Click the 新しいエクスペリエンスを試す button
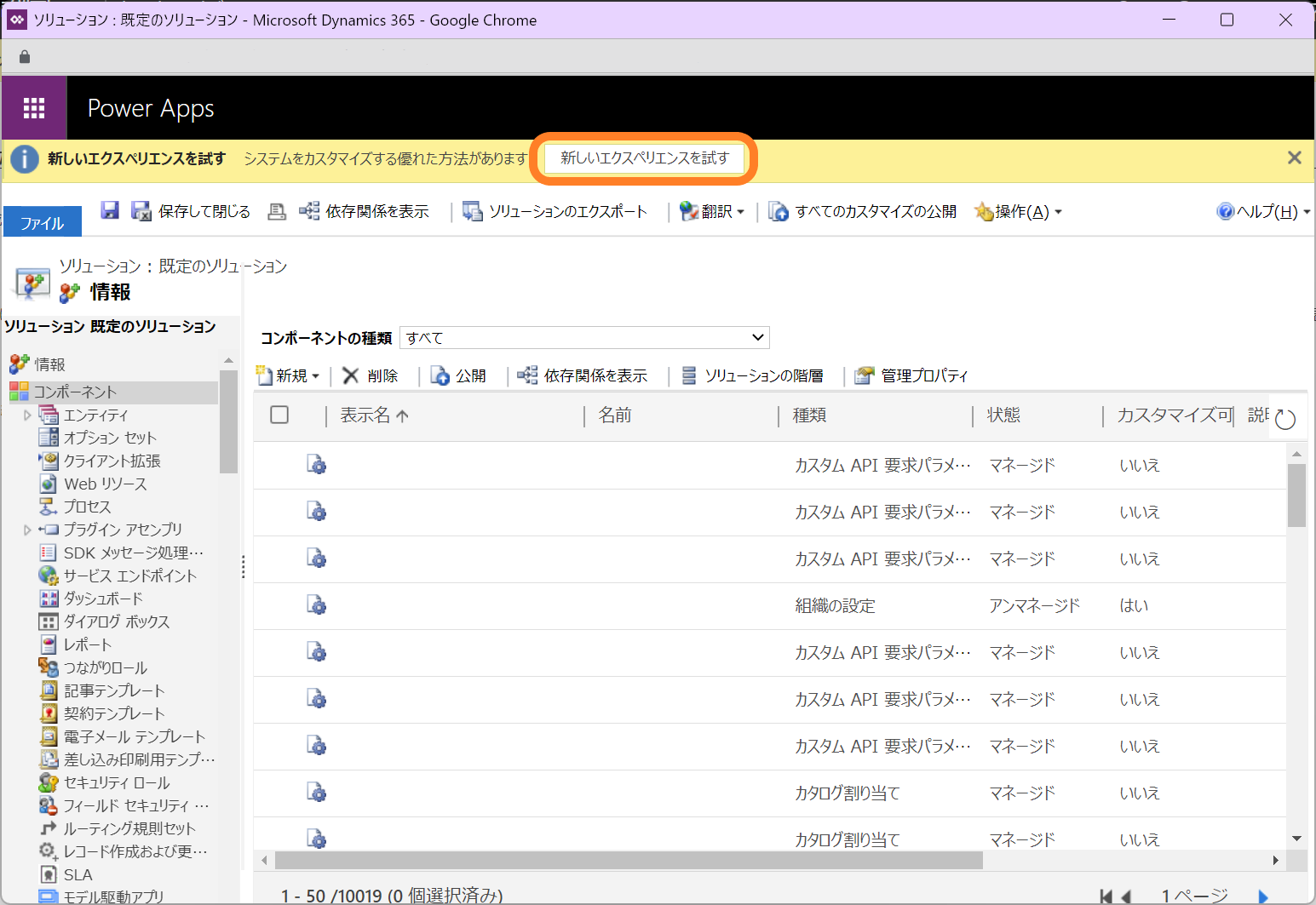Viewport: 1316px width, 905px height. tap(645, 158)
